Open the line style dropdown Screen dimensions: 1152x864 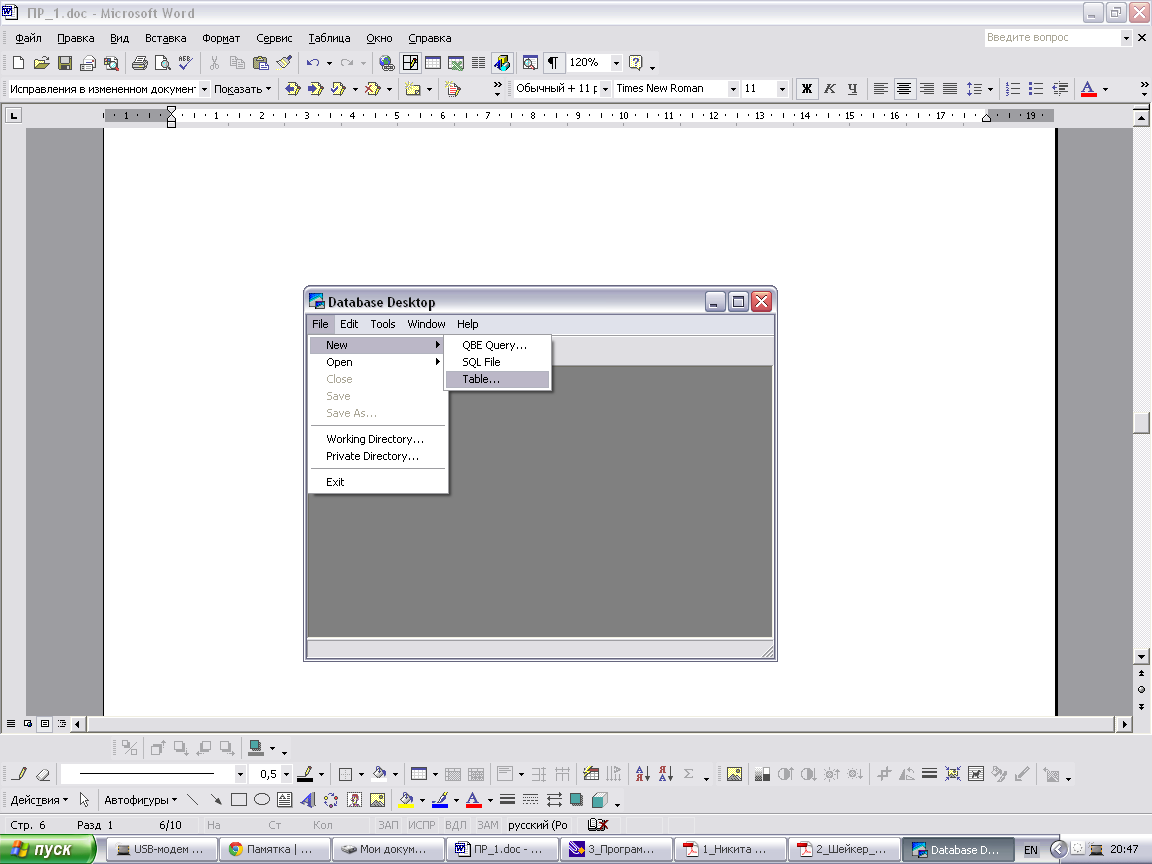(x=240, y=774)
